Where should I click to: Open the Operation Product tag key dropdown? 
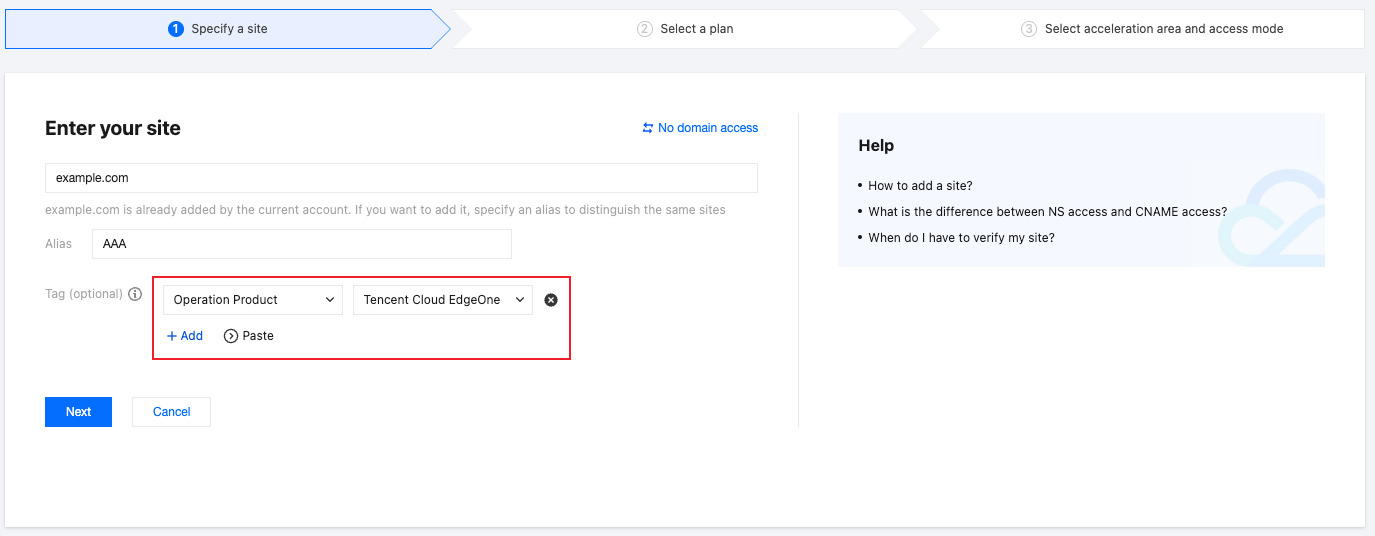click(253, 300)
